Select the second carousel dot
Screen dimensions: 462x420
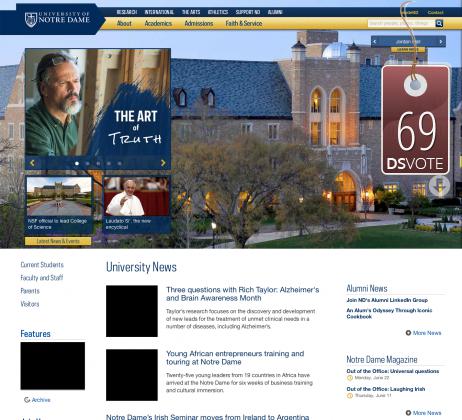(88, 163)
